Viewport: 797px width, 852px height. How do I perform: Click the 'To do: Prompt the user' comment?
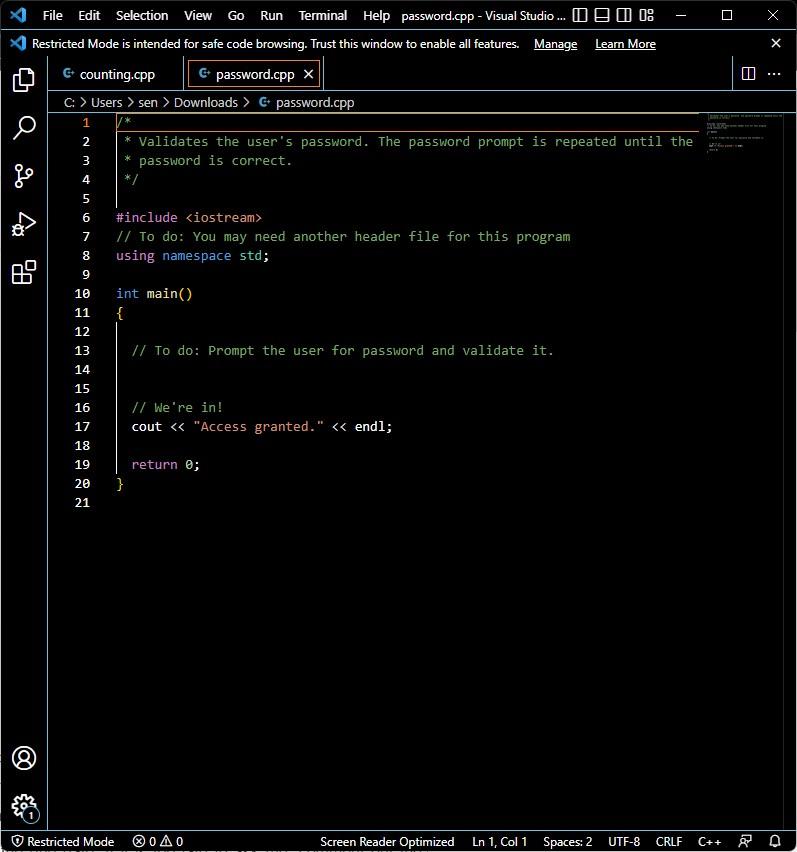click(342, 350)
